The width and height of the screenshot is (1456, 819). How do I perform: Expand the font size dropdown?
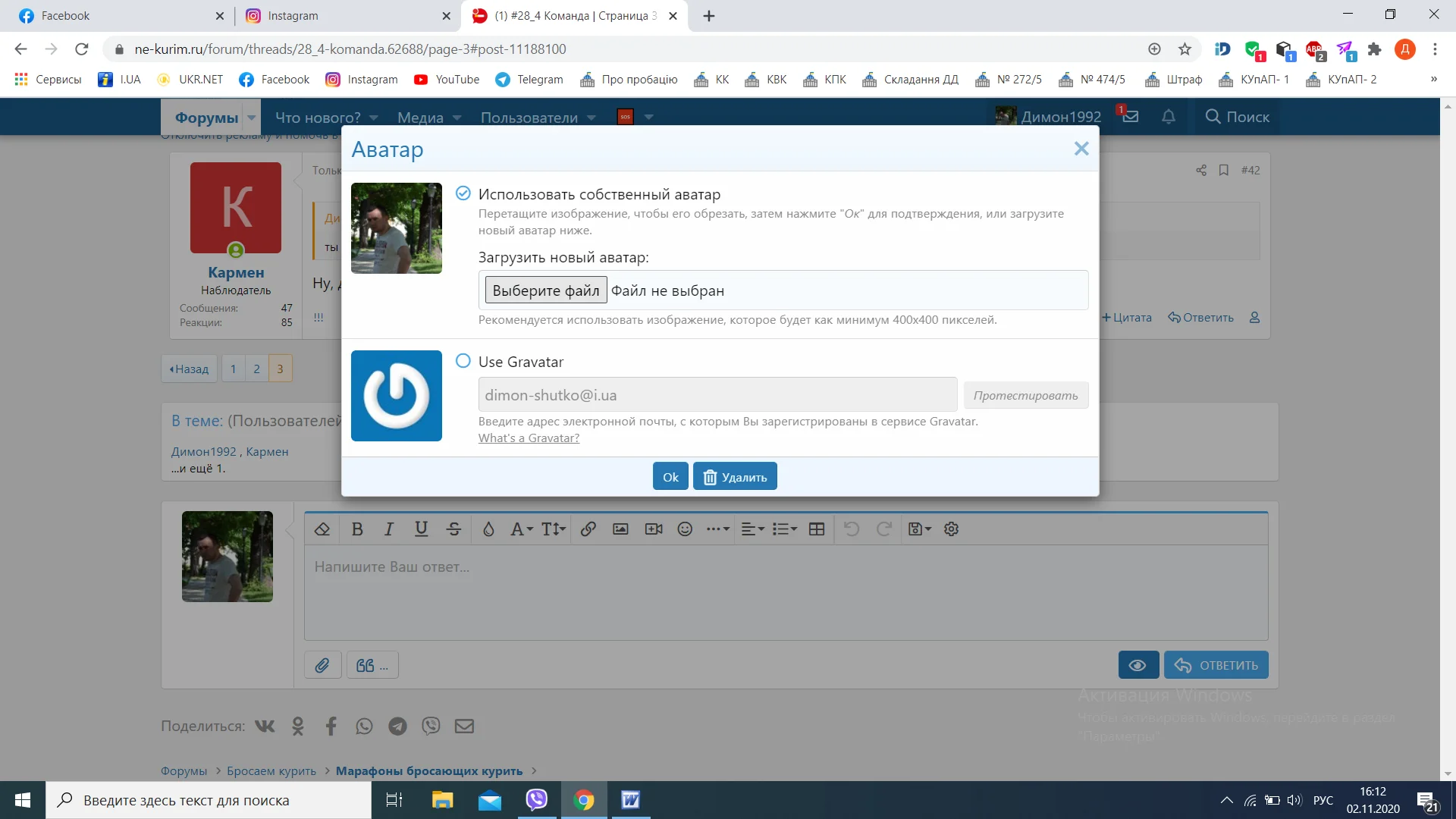point(554,529)
